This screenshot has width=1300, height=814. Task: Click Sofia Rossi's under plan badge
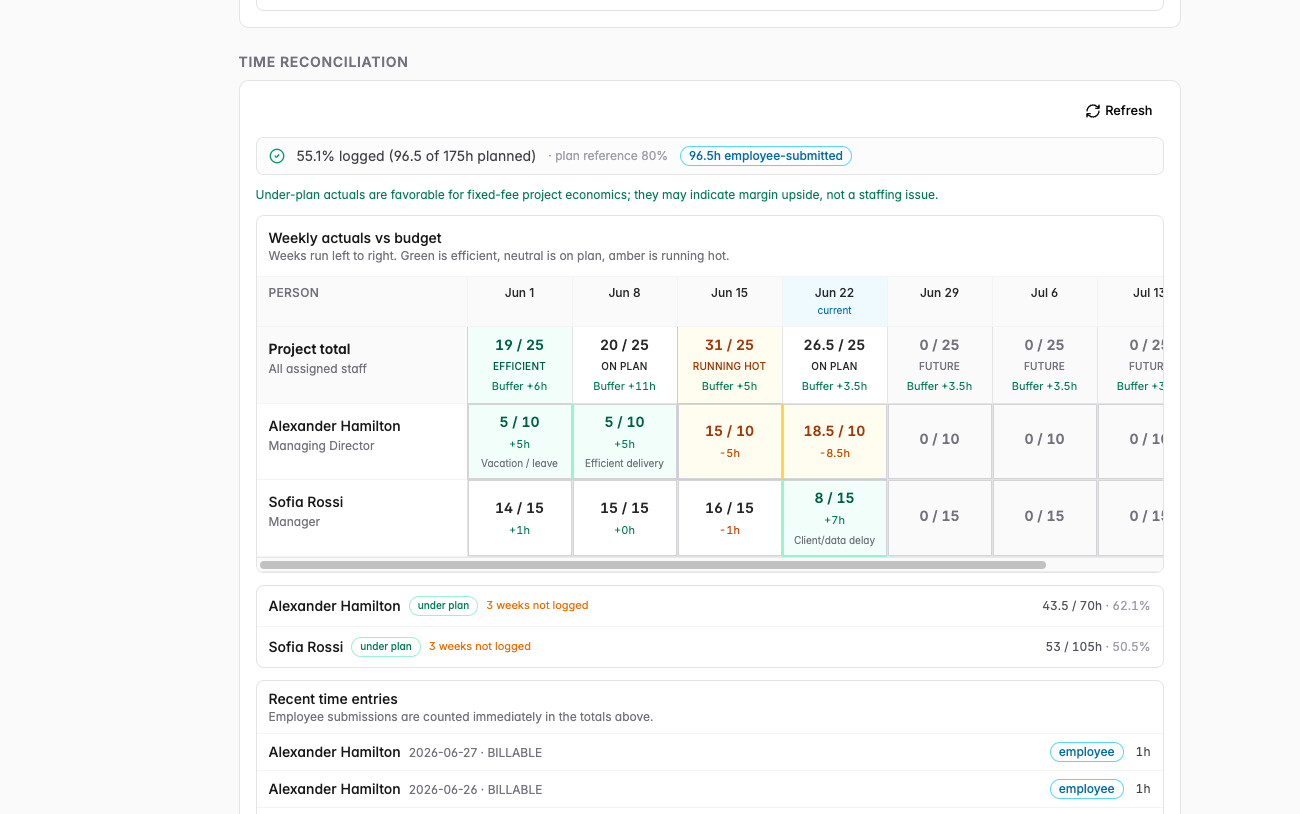(x=385, y=647)
